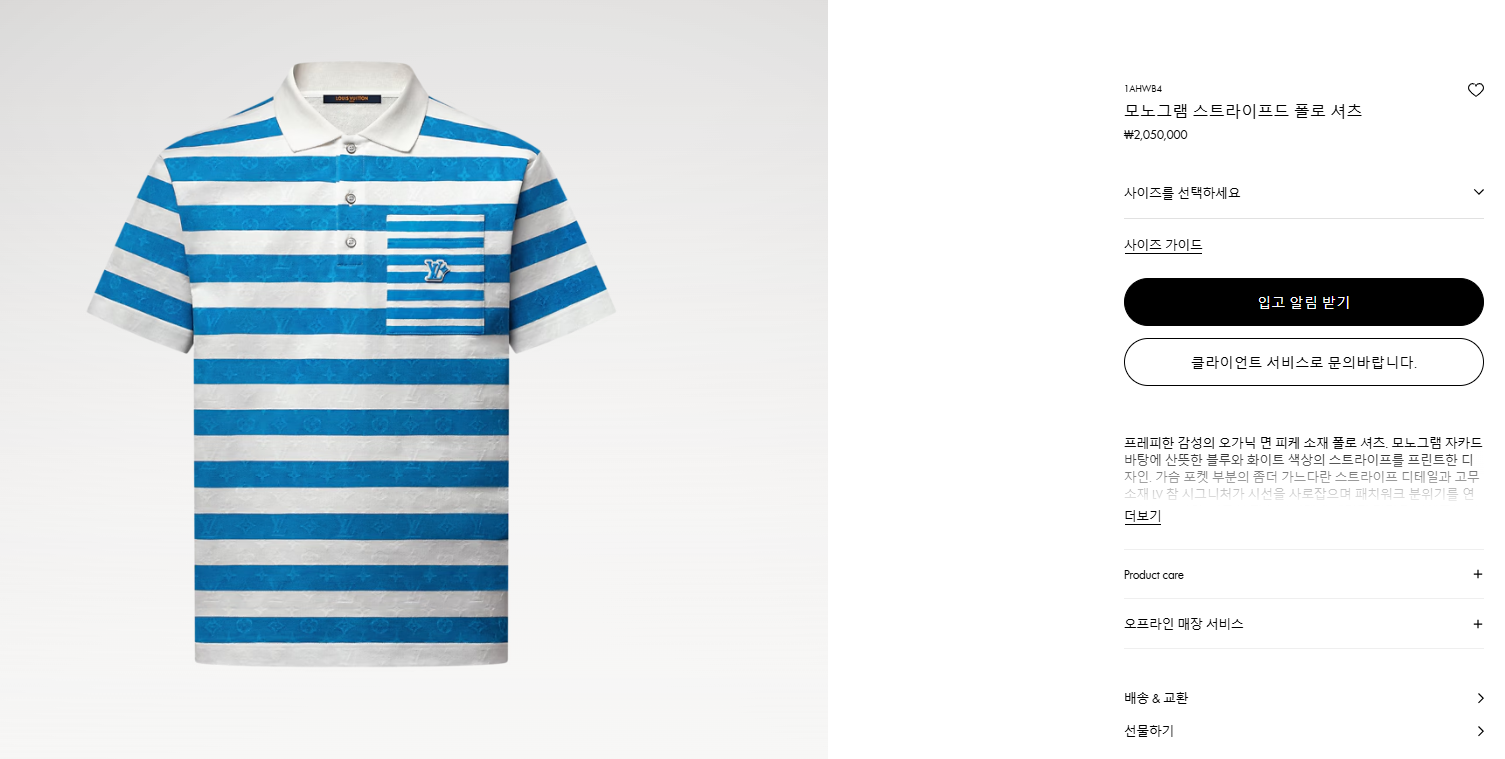Click the plus icon beside 오프라인 매장 서비스

point(1478,624)
